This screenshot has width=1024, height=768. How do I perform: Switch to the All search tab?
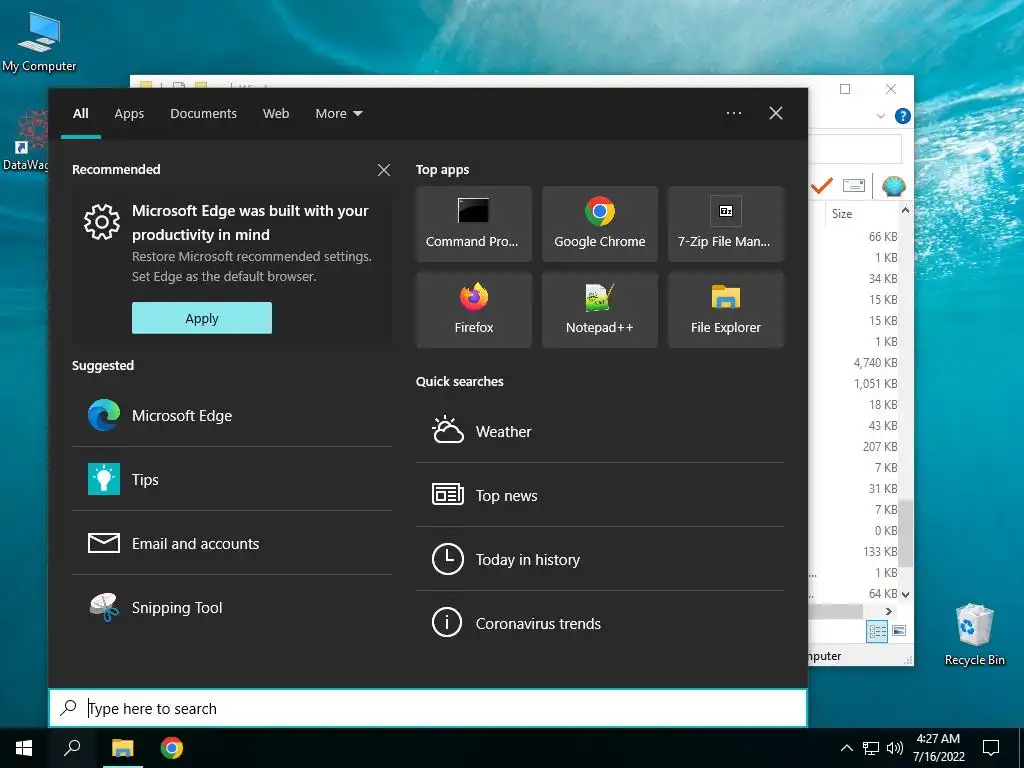80,114
